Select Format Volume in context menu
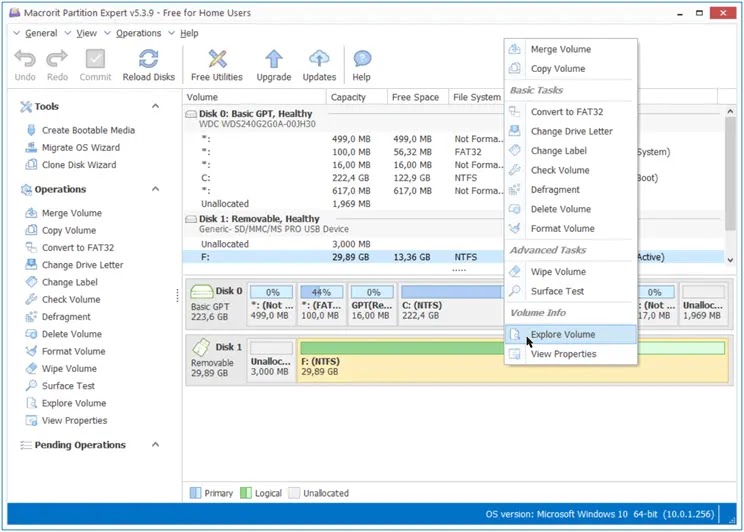The width and height of the screenshot is (744, 532). pos(571,229)
